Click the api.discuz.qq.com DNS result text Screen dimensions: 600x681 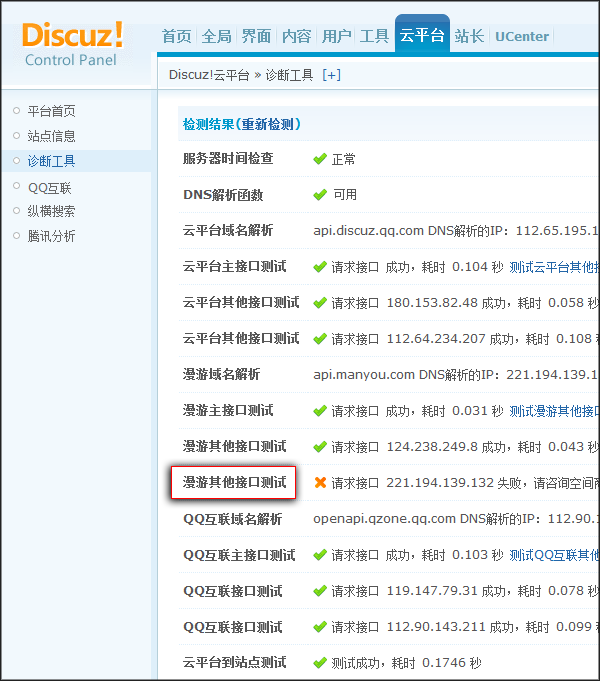456,231
